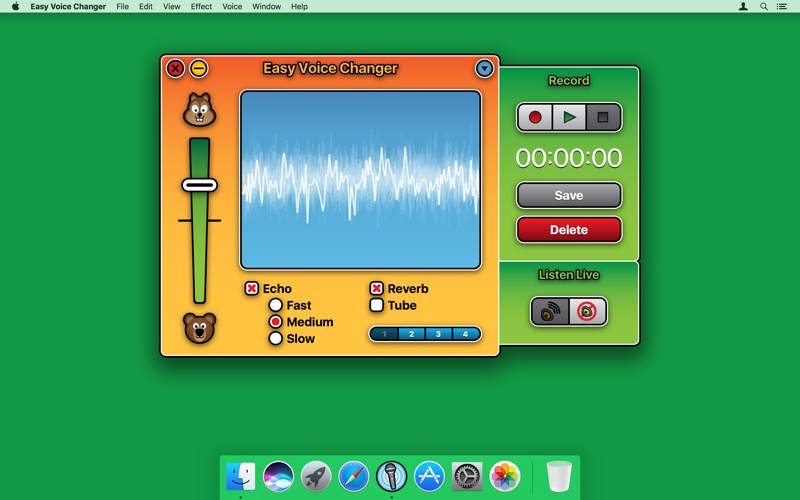Click the bear low-pitch icon

pos(199,328)
